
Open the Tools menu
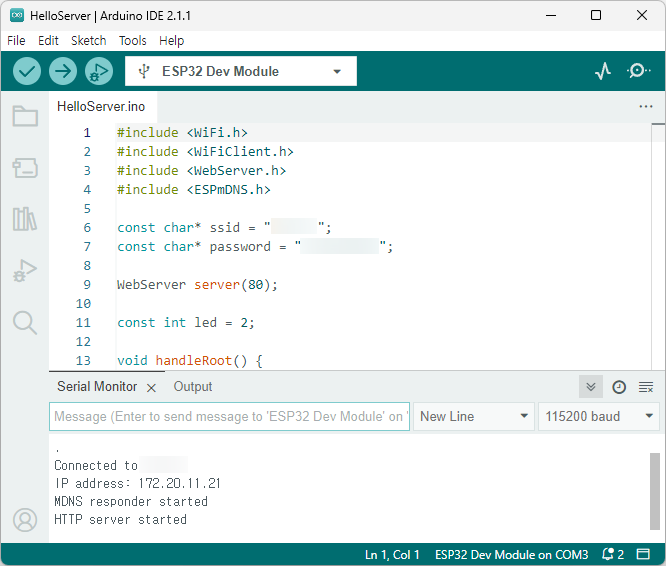[133, 41]
